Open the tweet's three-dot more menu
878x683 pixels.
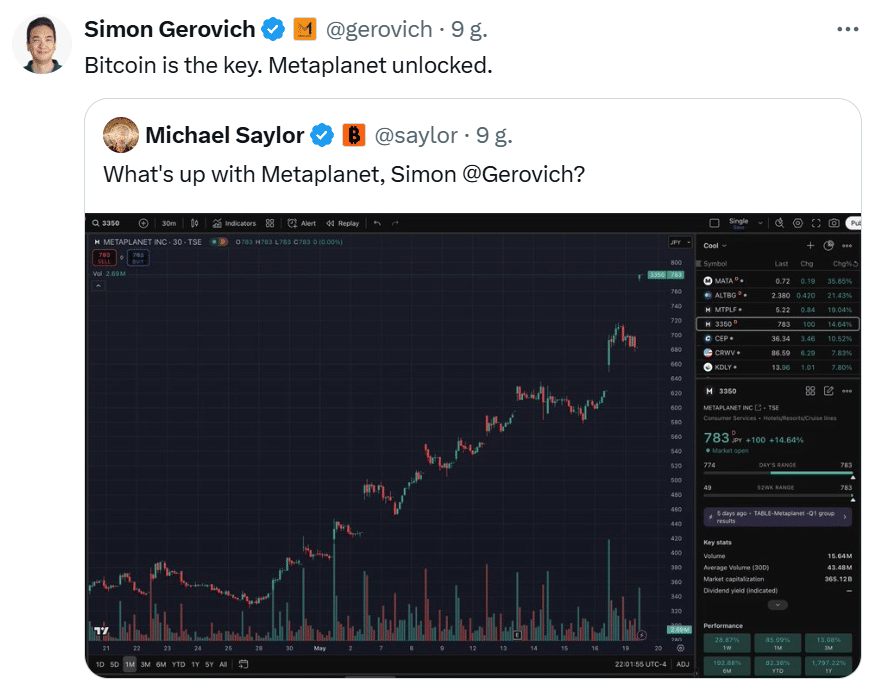(847, 29)
